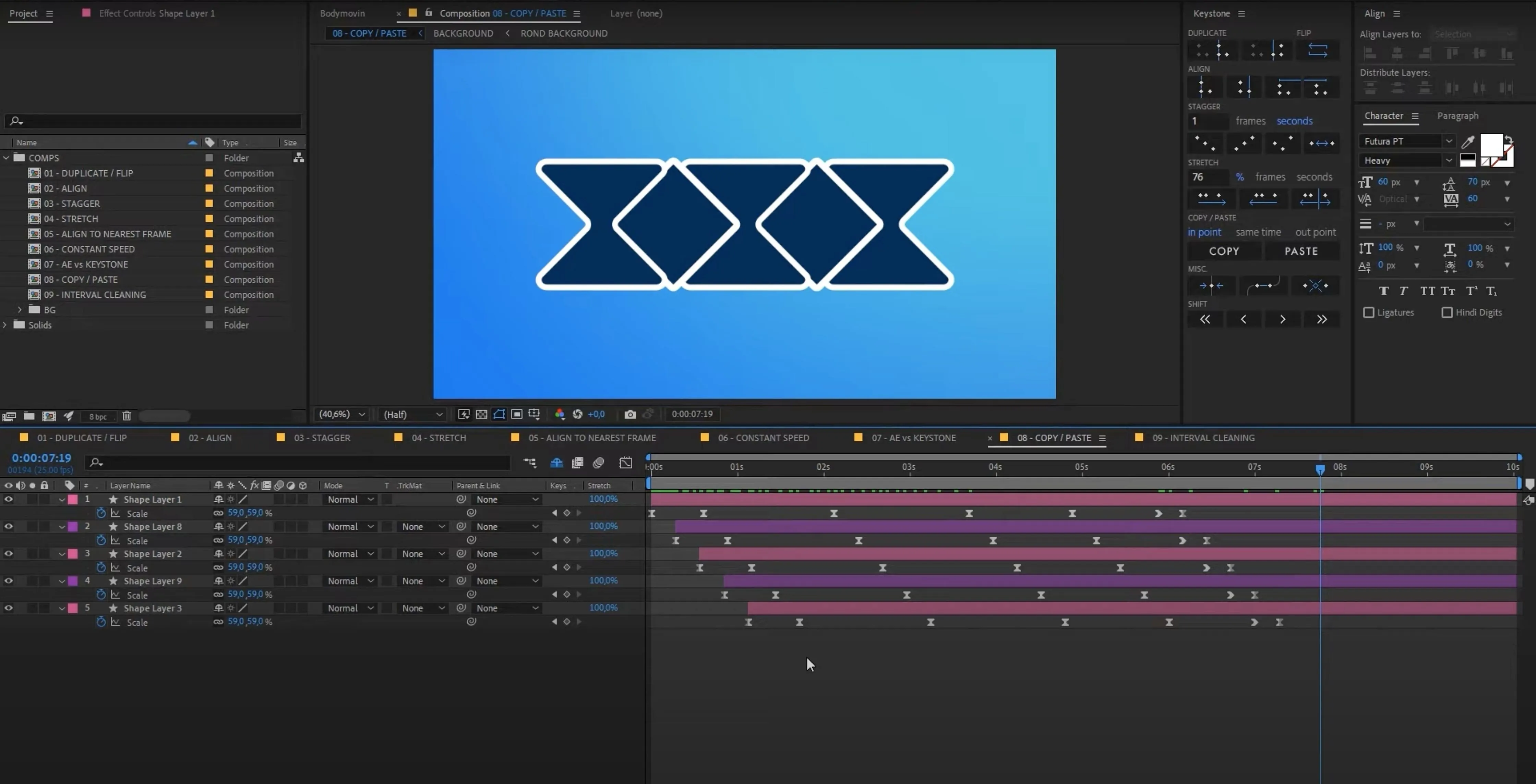This screenshot has width=1536, height=784.
Task: Create new composition icon in Project panel
Action: [49, 416]
